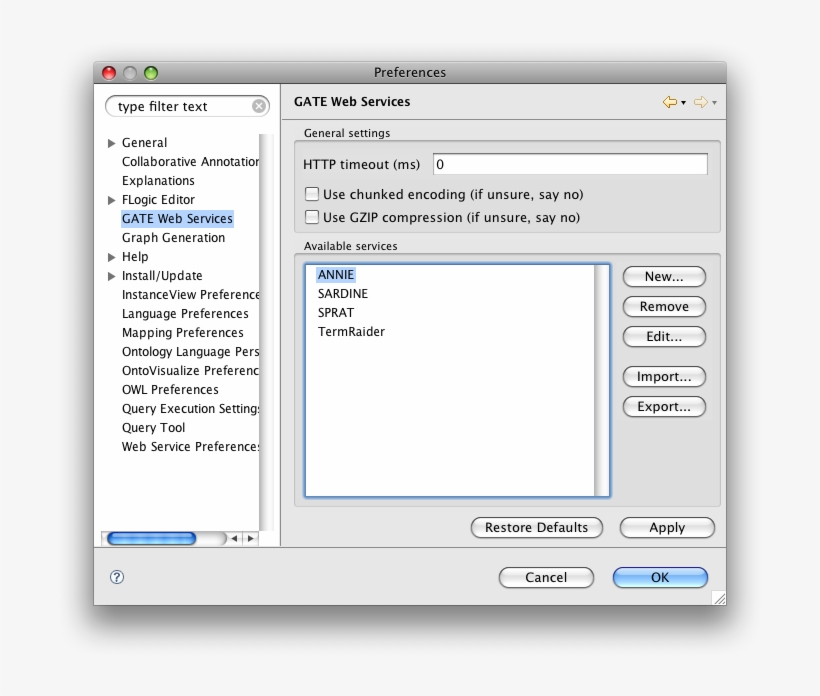Select Query Tool preference entry

[x=152, y=427]
